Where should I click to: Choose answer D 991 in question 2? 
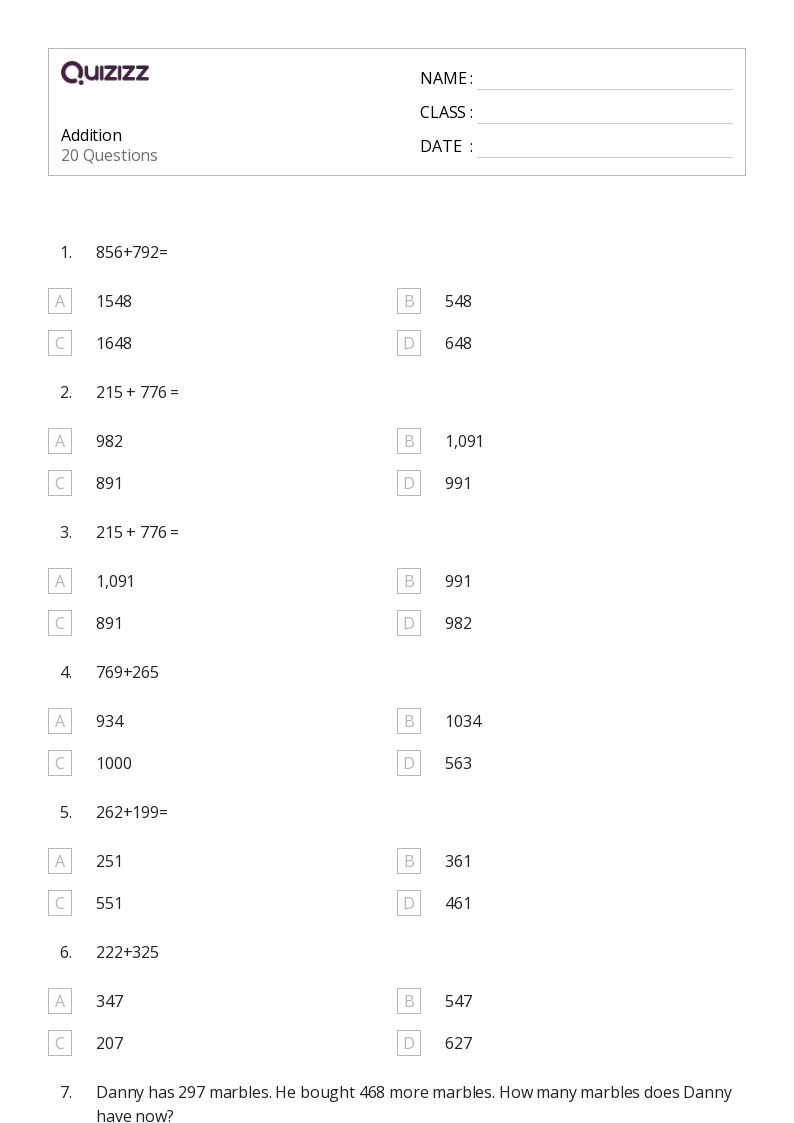click(x=409, y=483)
